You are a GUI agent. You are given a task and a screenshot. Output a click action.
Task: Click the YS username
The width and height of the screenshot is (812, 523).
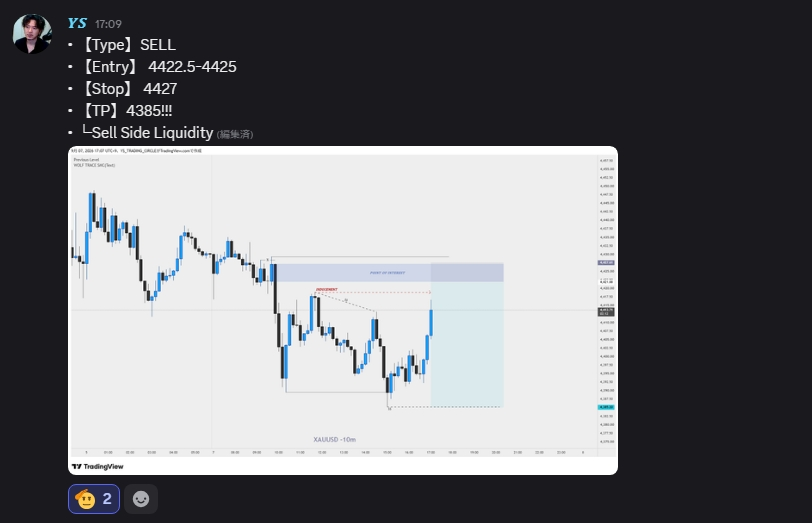77,23
